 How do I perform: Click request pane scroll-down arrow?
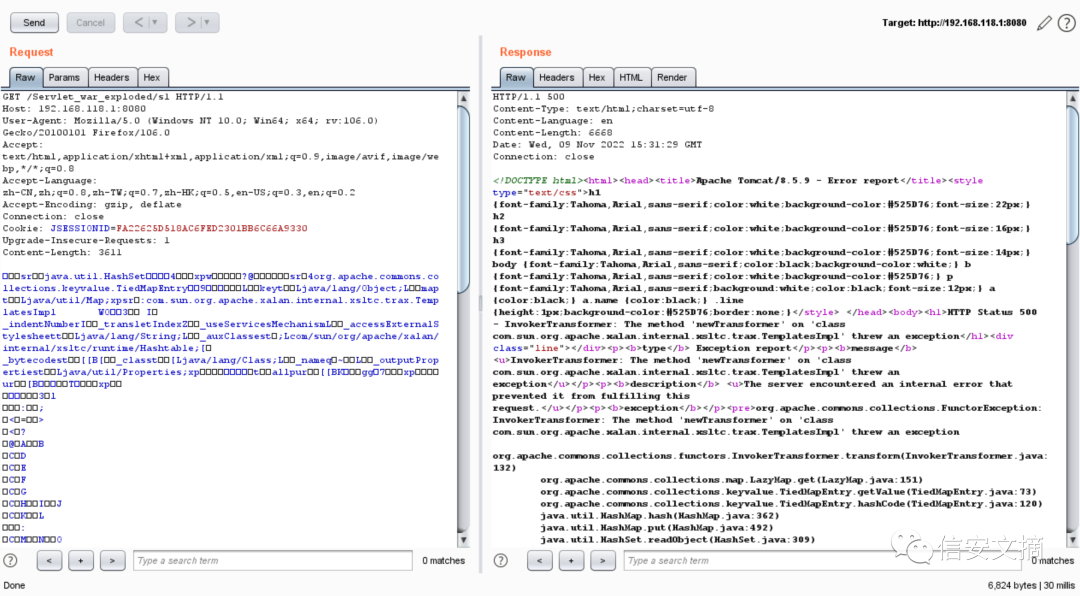[x=464, y=540]
